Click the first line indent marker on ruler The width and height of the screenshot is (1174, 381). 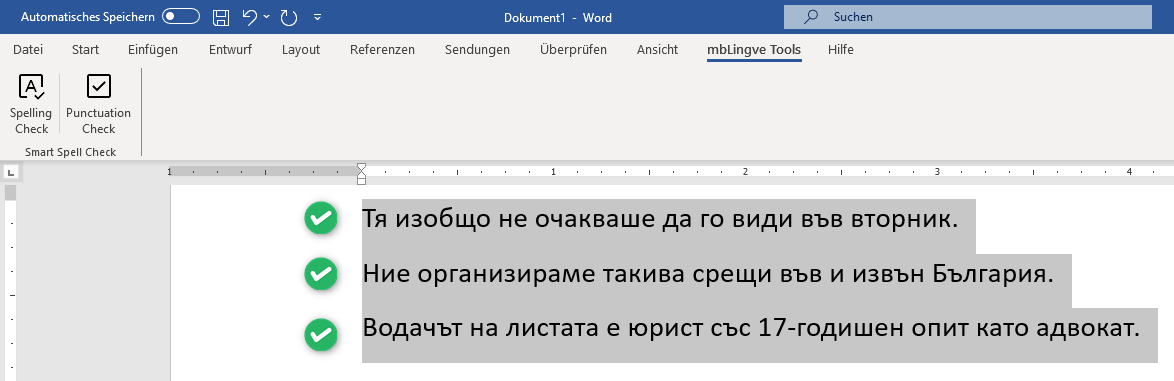click(x=362, y=168)
